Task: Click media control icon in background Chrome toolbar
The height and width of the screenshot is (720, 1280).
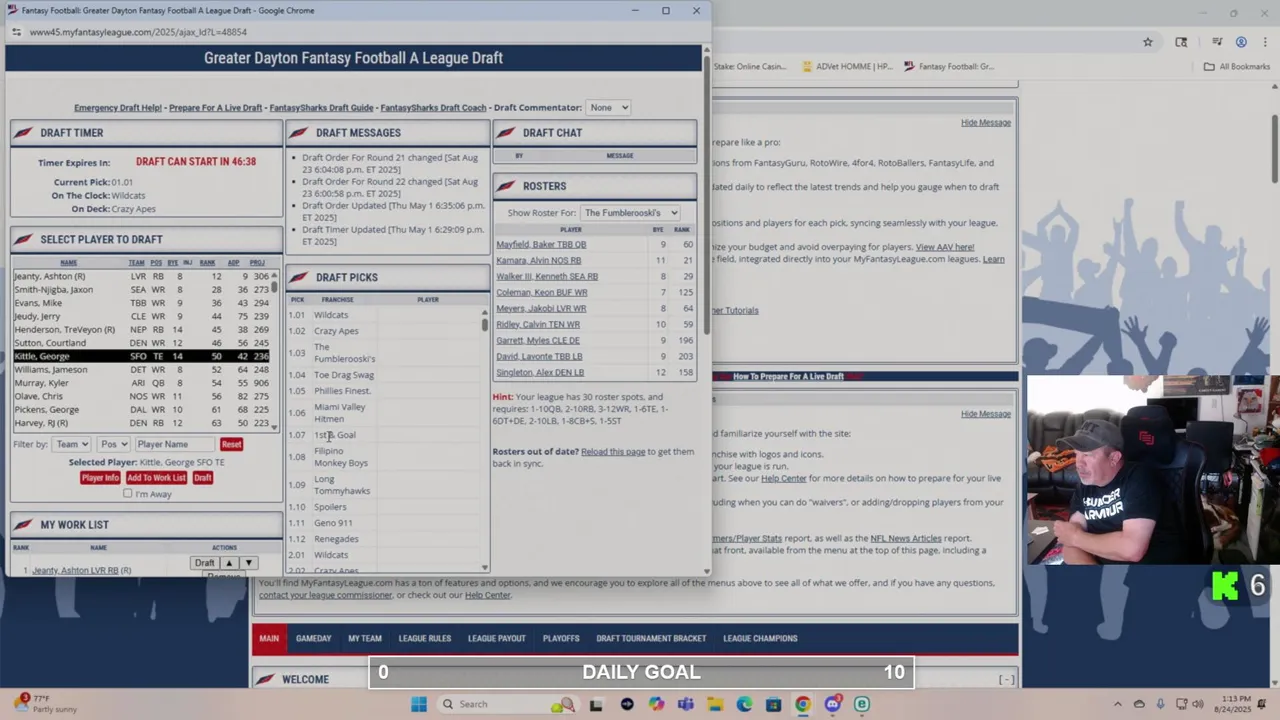Action: coord(1217,42)
